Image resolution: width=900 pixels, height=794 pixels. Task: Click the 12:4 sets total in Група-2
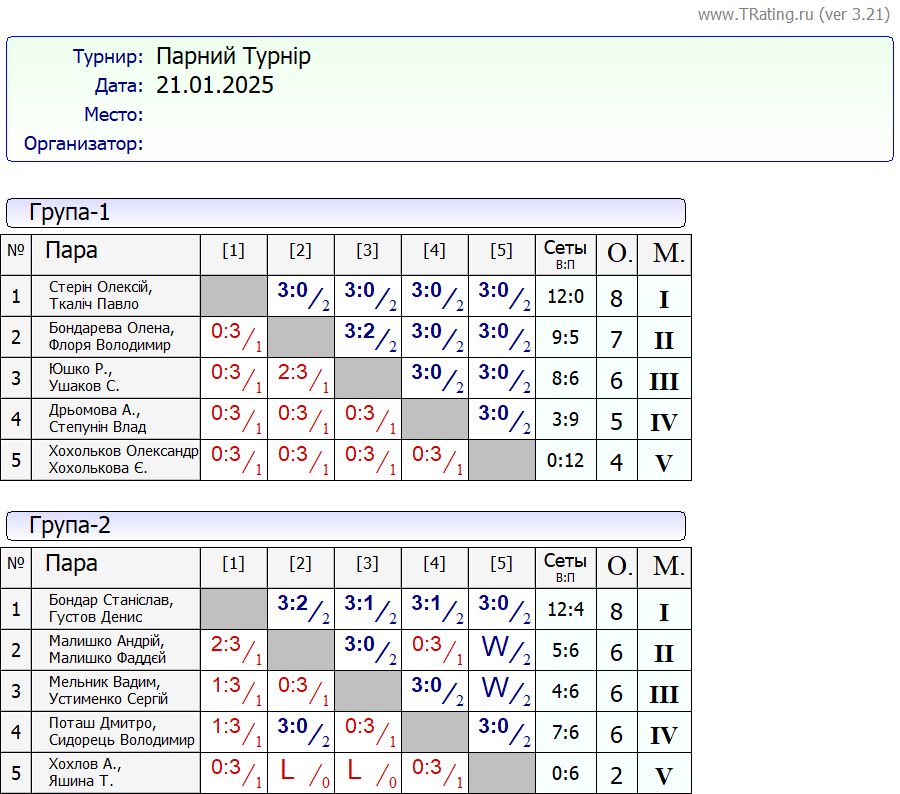565,610
